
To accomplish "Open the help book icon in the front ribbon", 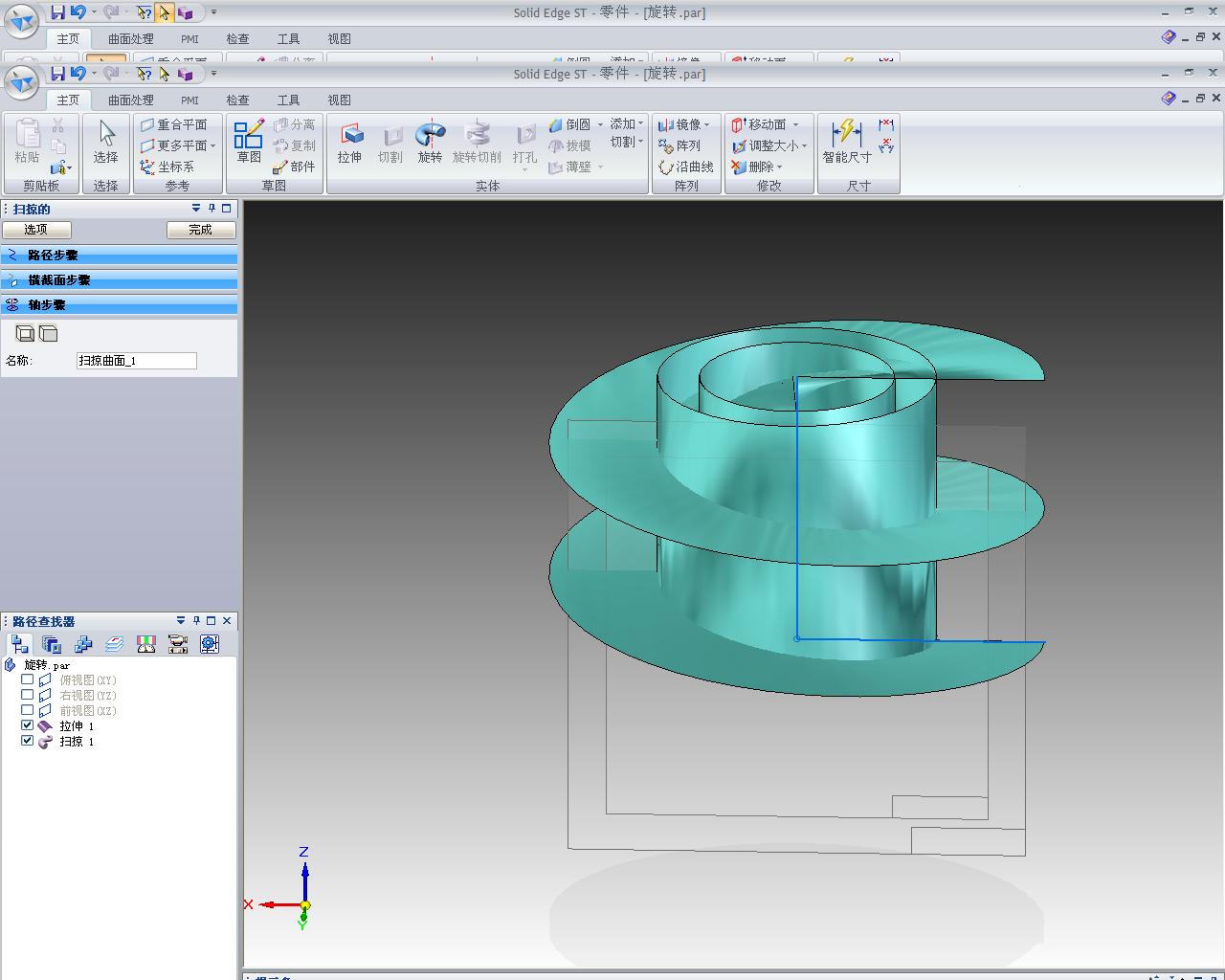I will click(x=1169, y=98).
